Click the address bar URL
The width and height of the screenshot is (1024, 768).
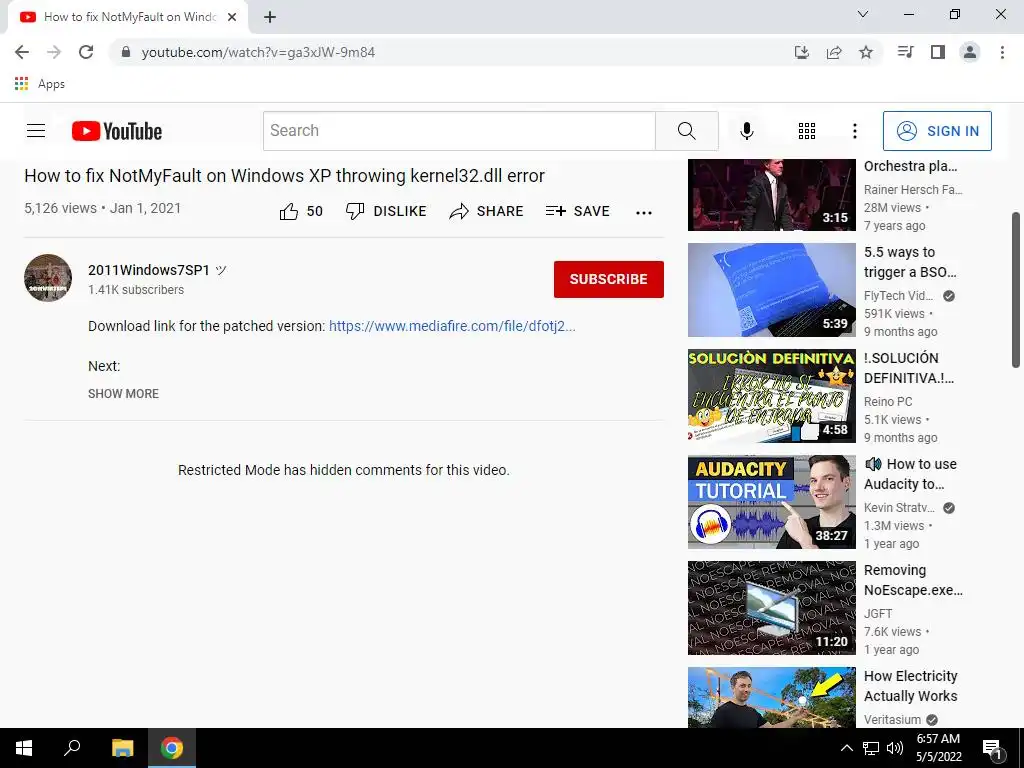[258, 52]
